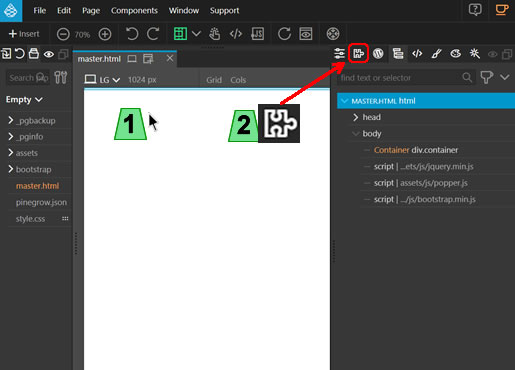The height and width of the screenshot is (370, 515).
Task: Click the dots icon next to style.css
Action: pyautogui.click(x=65, y=219)
